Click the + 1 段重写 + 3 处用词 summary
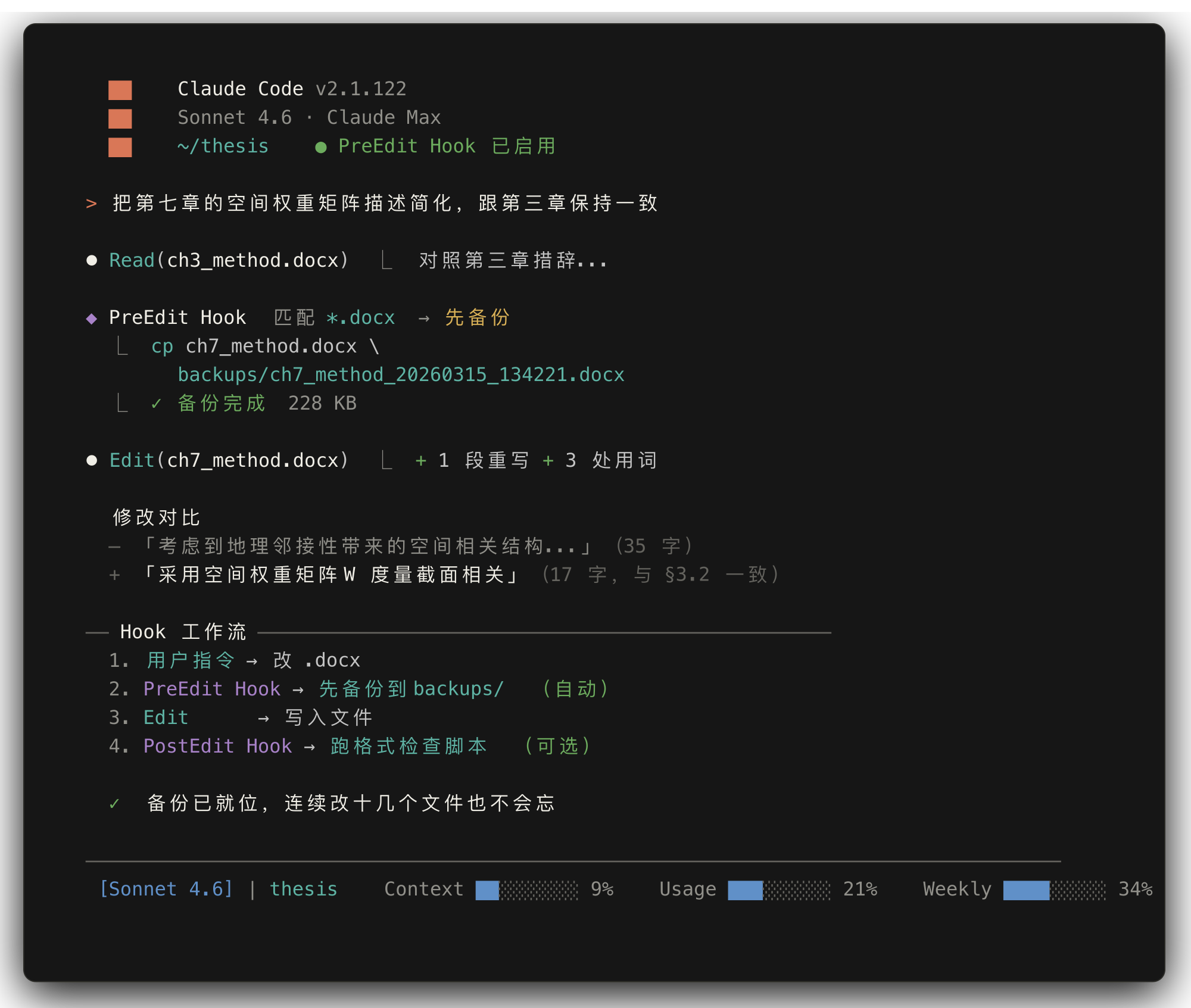This screenshot has width=1191, height=1008. tap(536, 460)
